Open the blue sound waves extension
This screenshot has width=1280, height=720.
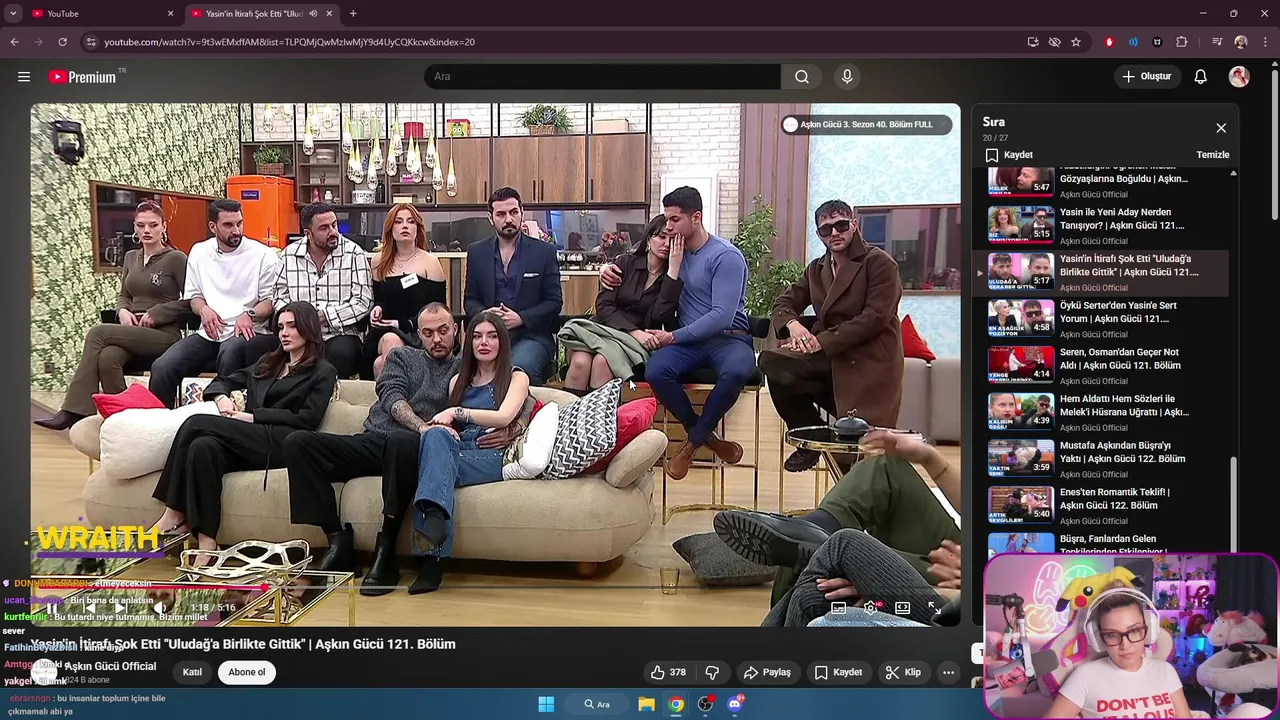1133,42
